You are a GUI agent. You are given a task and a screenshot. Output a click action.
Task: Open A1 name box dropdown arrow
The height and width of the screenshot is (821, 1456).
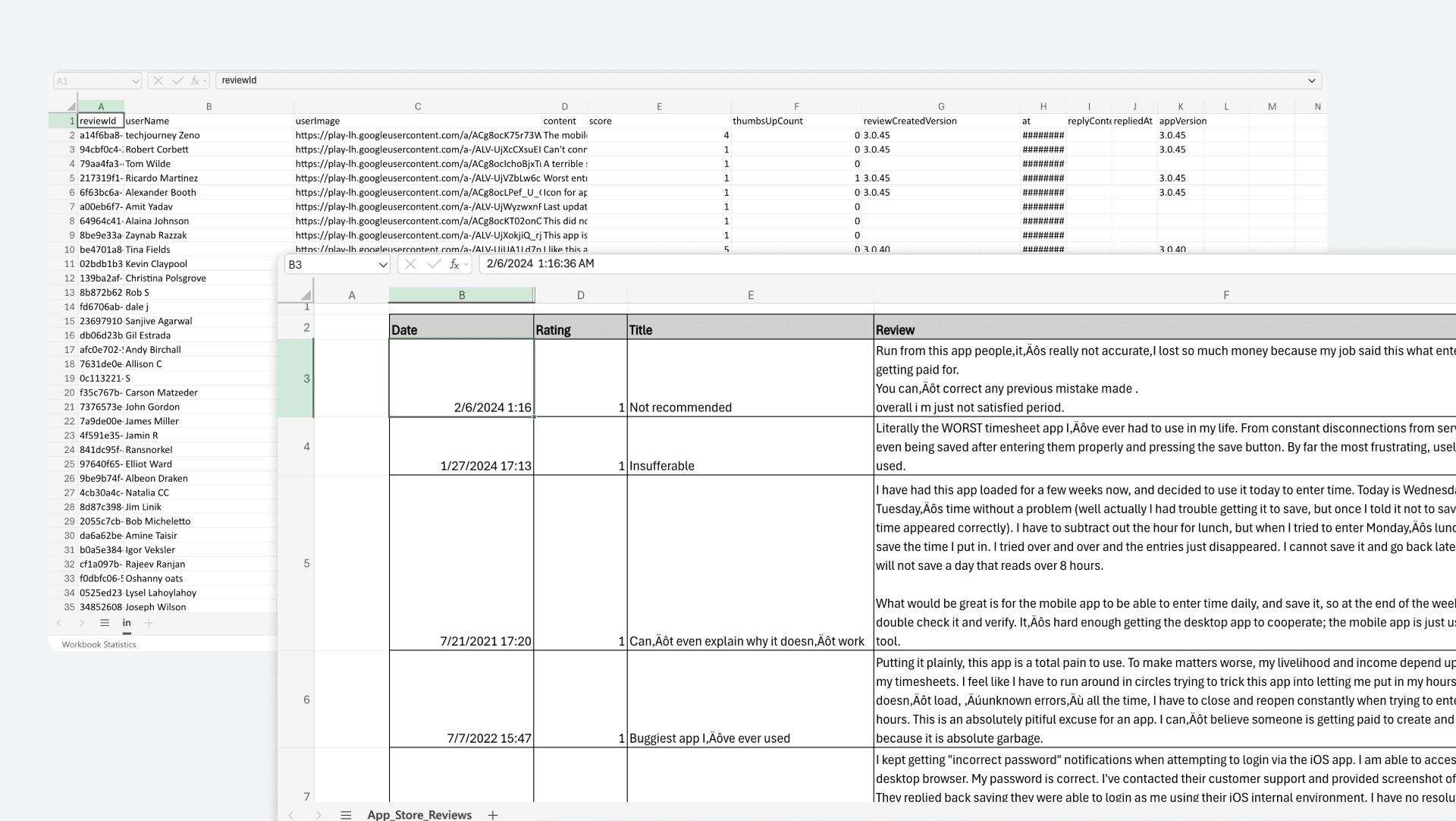135,80
